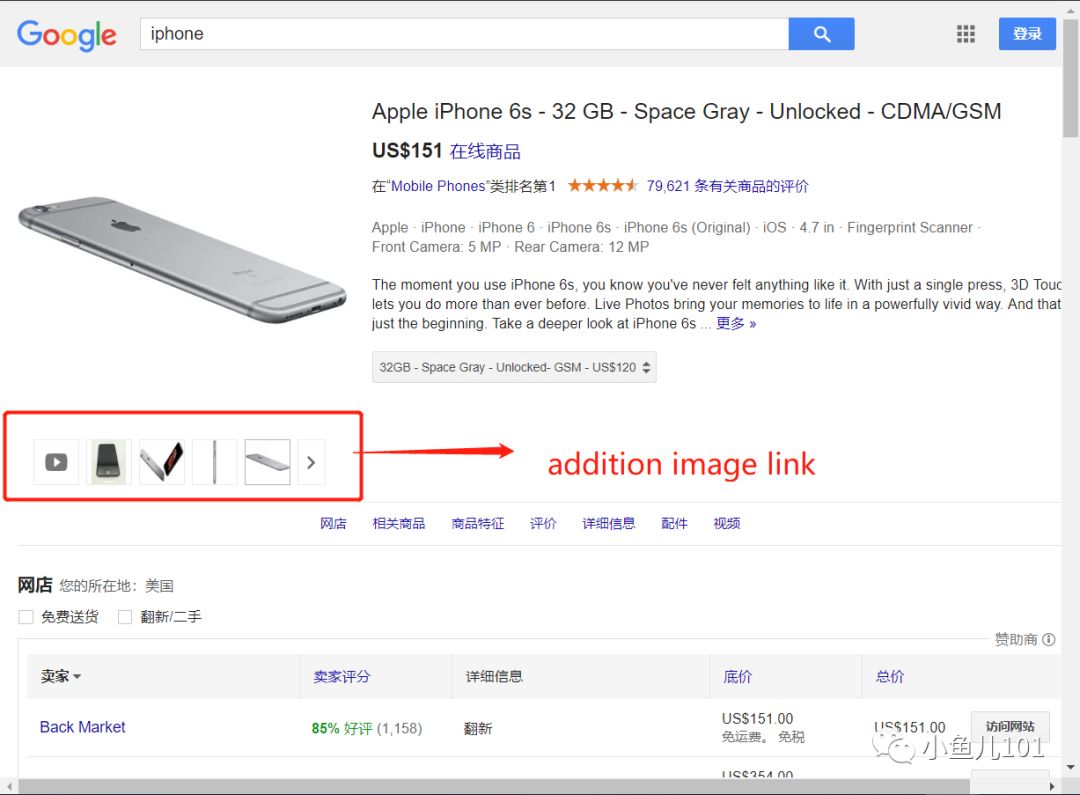Click the 访问网站 button for Back Market
1080x795 pixels.
pos(1010,727)
